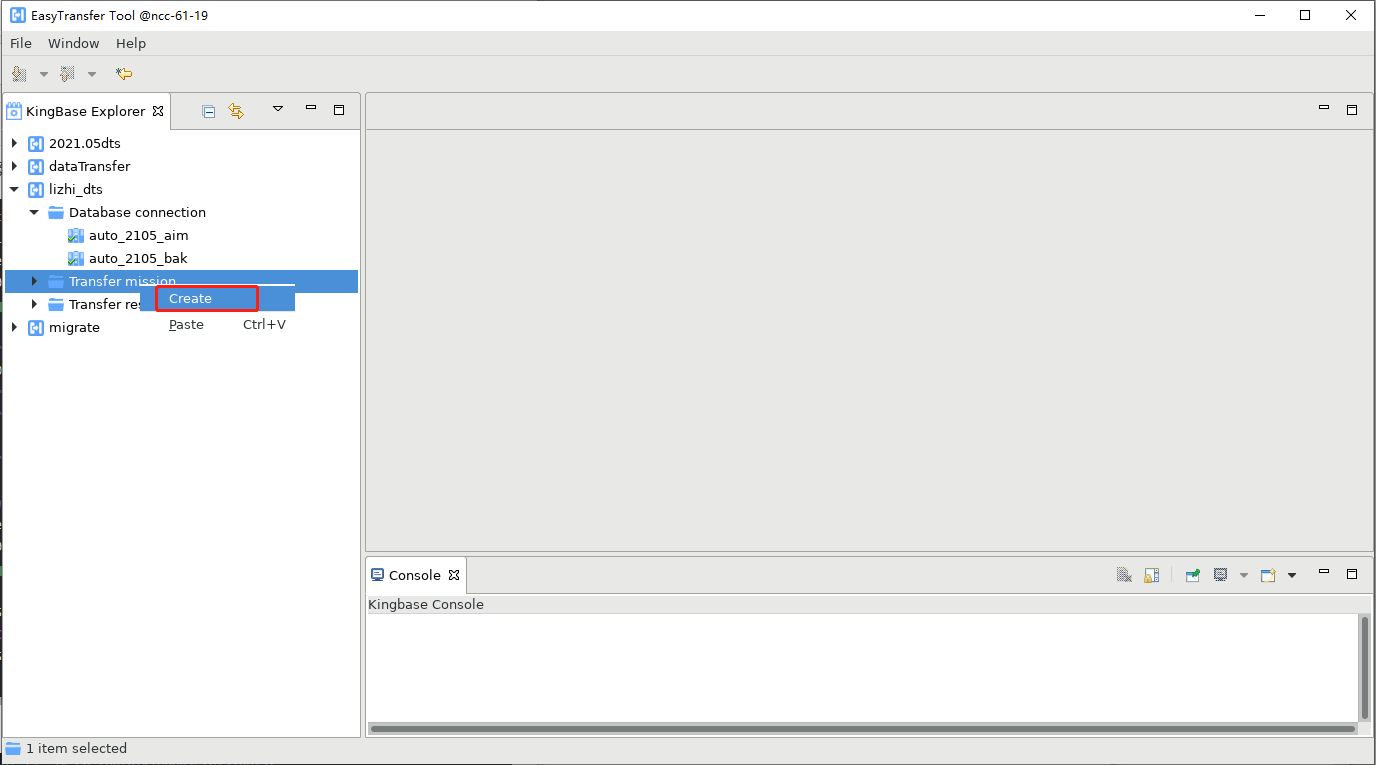Open the Display Selected Console dropdown arrow
The height and width of the screenshot is (765, 1376).
1244,575
